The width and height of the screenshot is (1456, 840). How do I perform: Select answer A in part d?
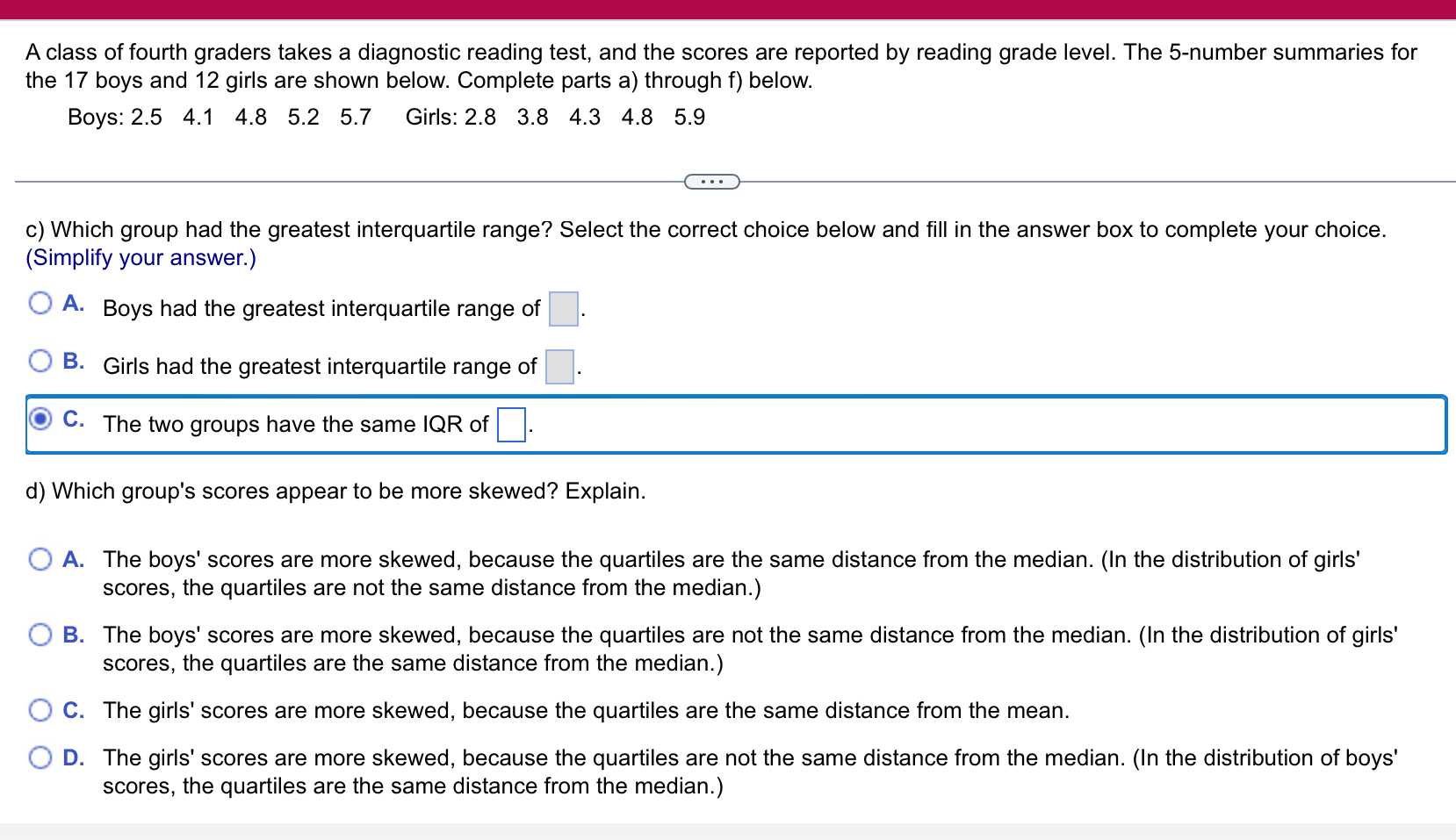[40, 559]
